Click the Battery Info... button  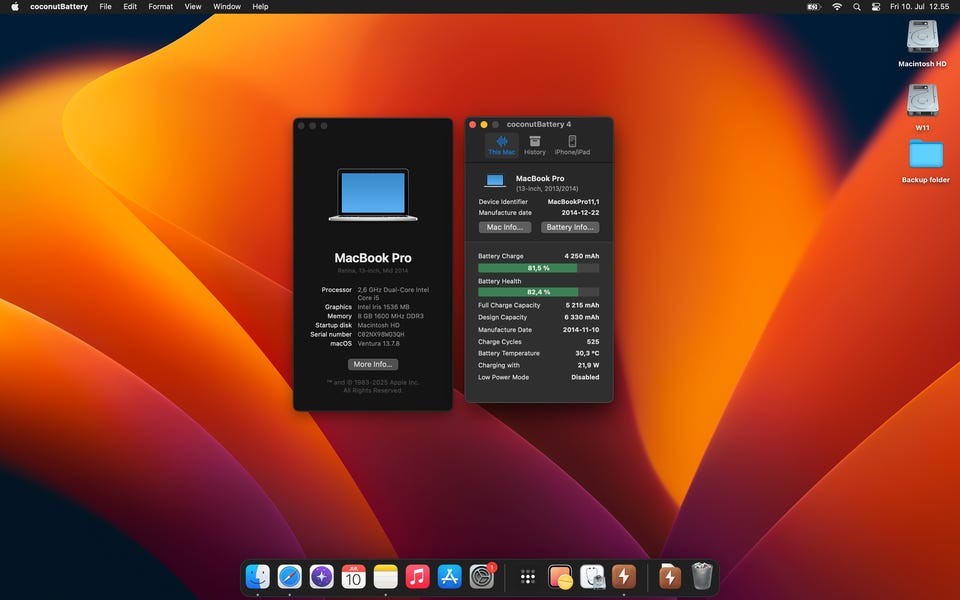coord(569,227)
